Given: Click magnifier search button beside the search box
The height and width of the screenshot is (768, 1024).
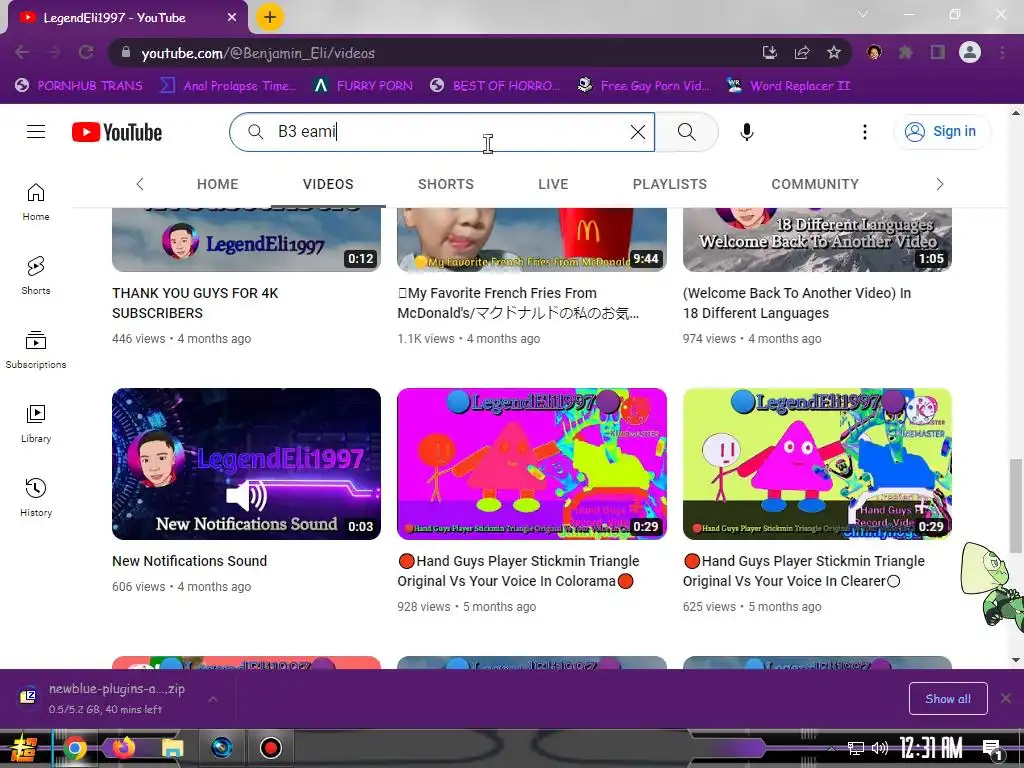Looking at the screenshot, I should (686, 132).
